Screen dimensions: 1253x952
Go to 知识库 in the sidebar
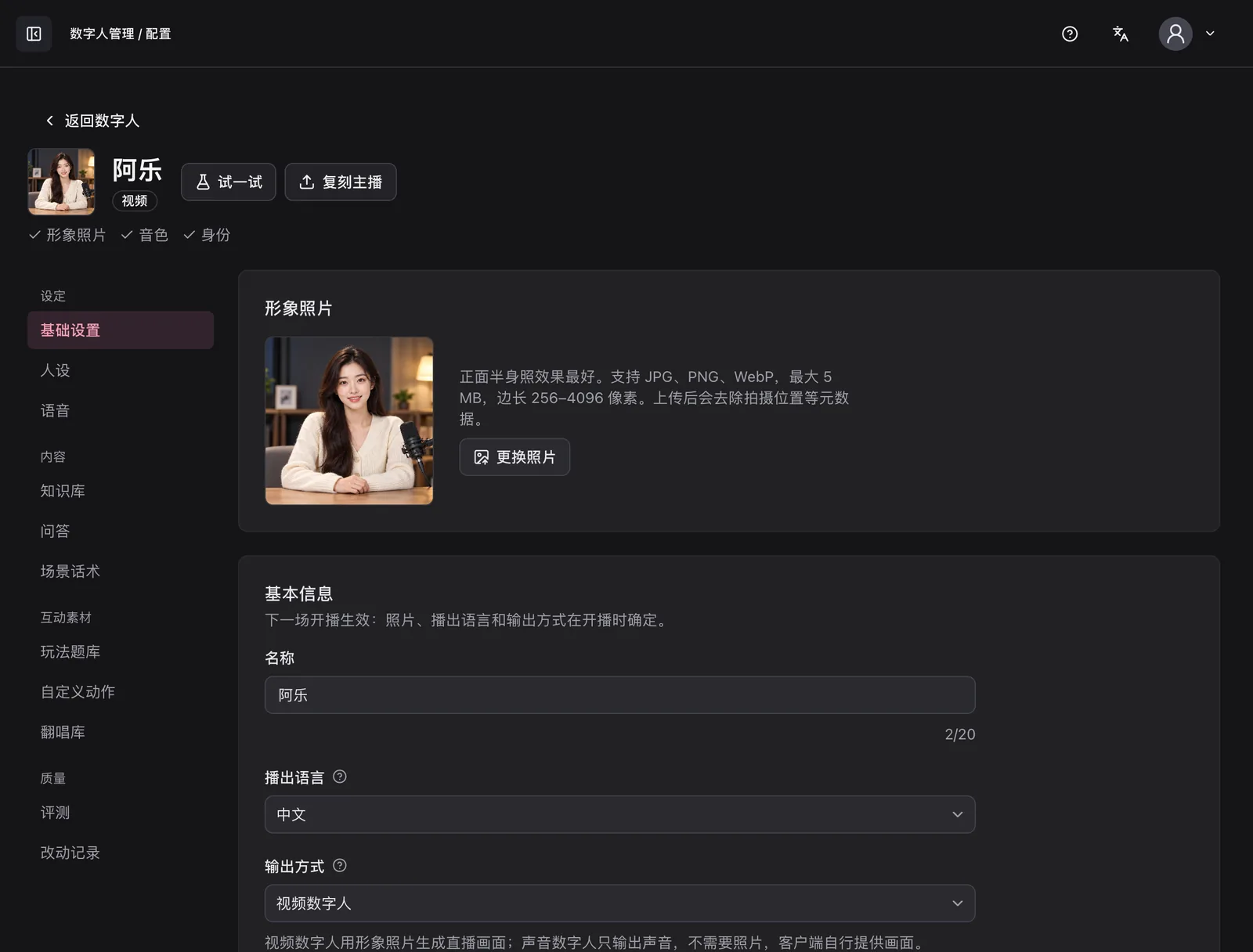pyautogui.click(x=121, y=491)
